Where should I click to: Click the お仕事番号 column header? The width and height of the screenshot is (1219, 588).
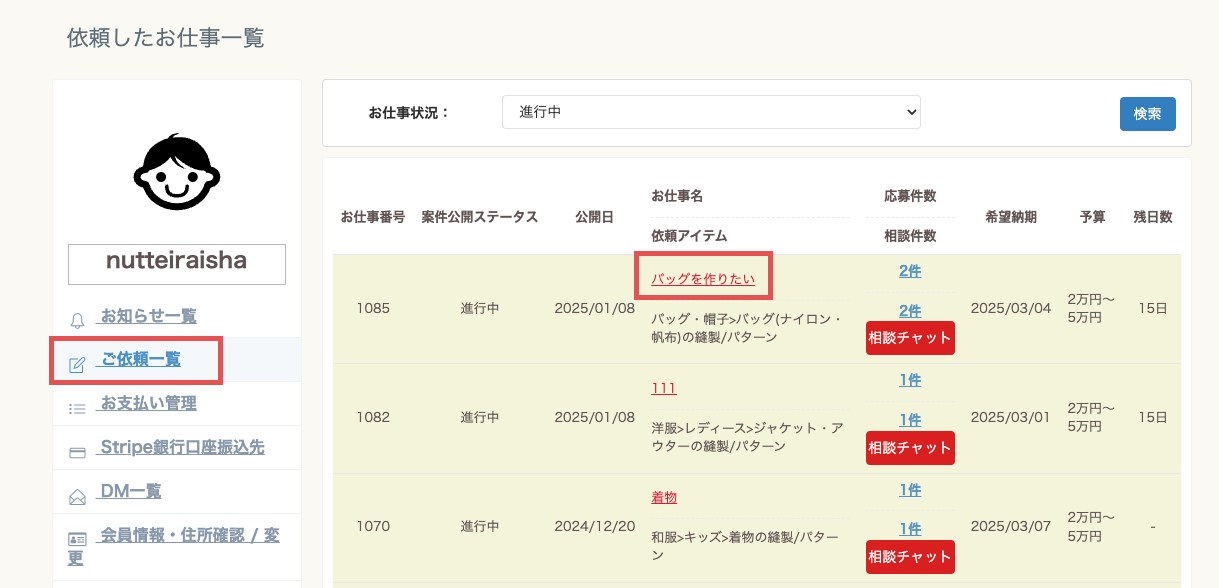coord(373,217)
